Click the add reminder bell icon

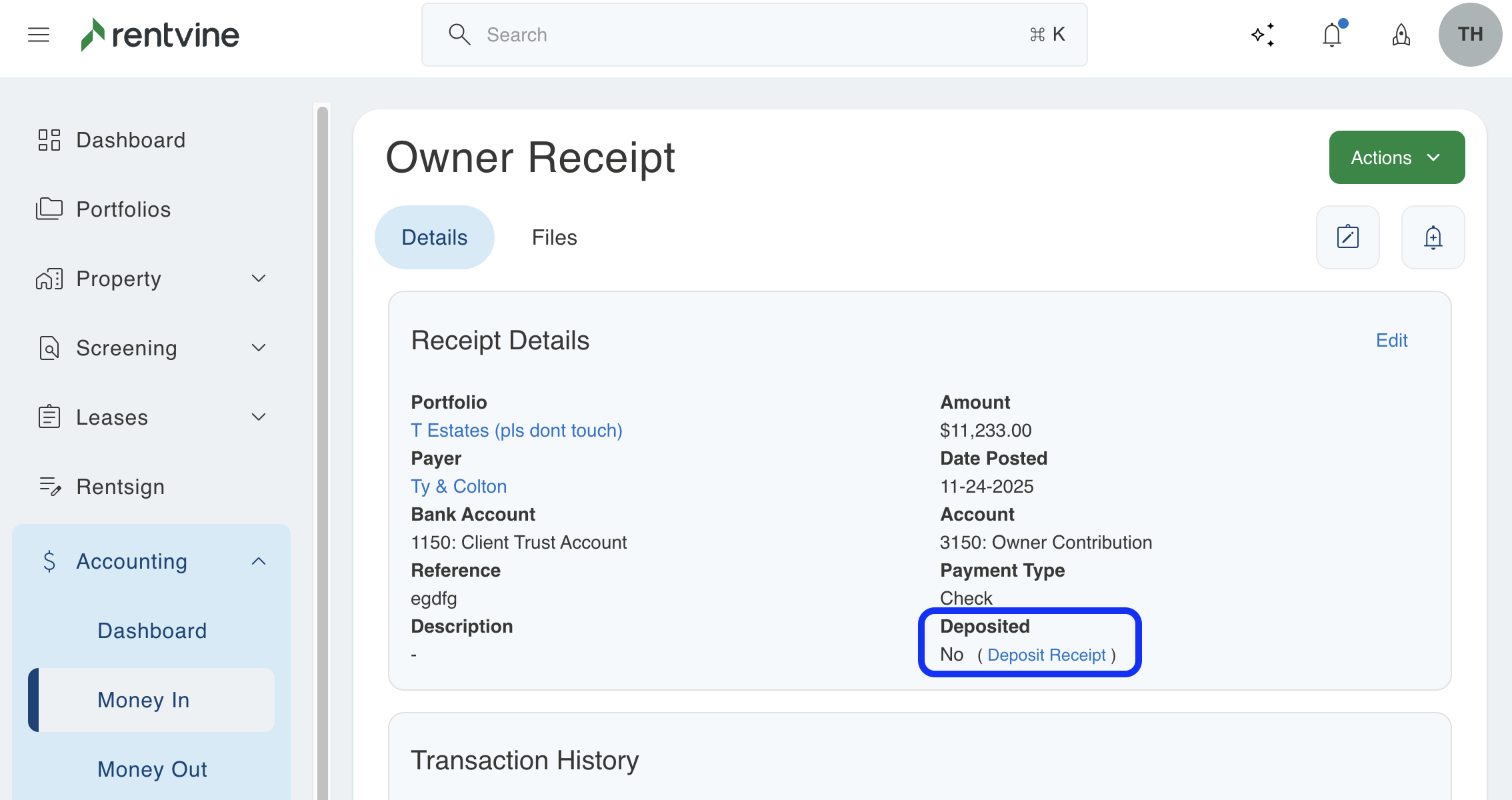point(1433,237)
